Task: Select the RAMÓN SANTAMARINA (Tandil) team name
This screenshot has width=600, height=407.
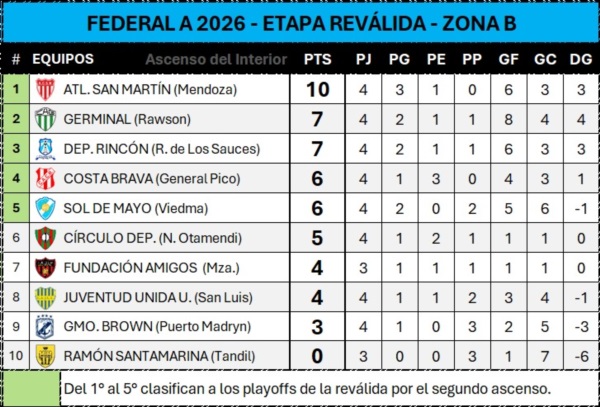Action: [159, 356]
